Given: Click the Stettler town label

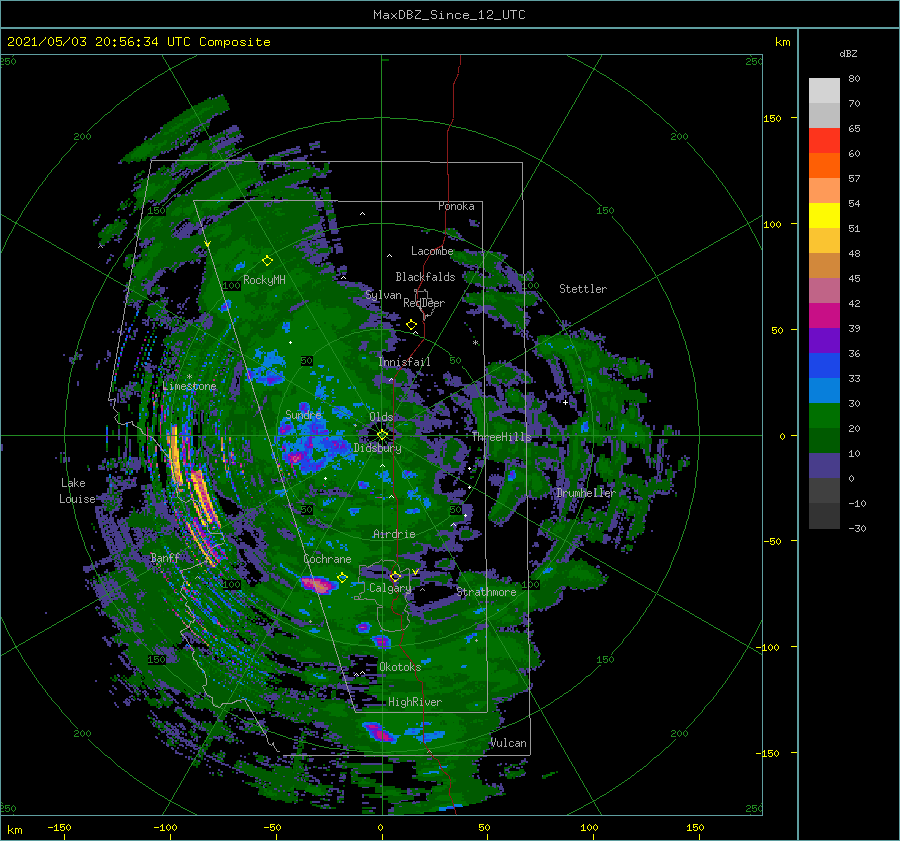Looking at the screenshot, I should click(x=583, y=289).
